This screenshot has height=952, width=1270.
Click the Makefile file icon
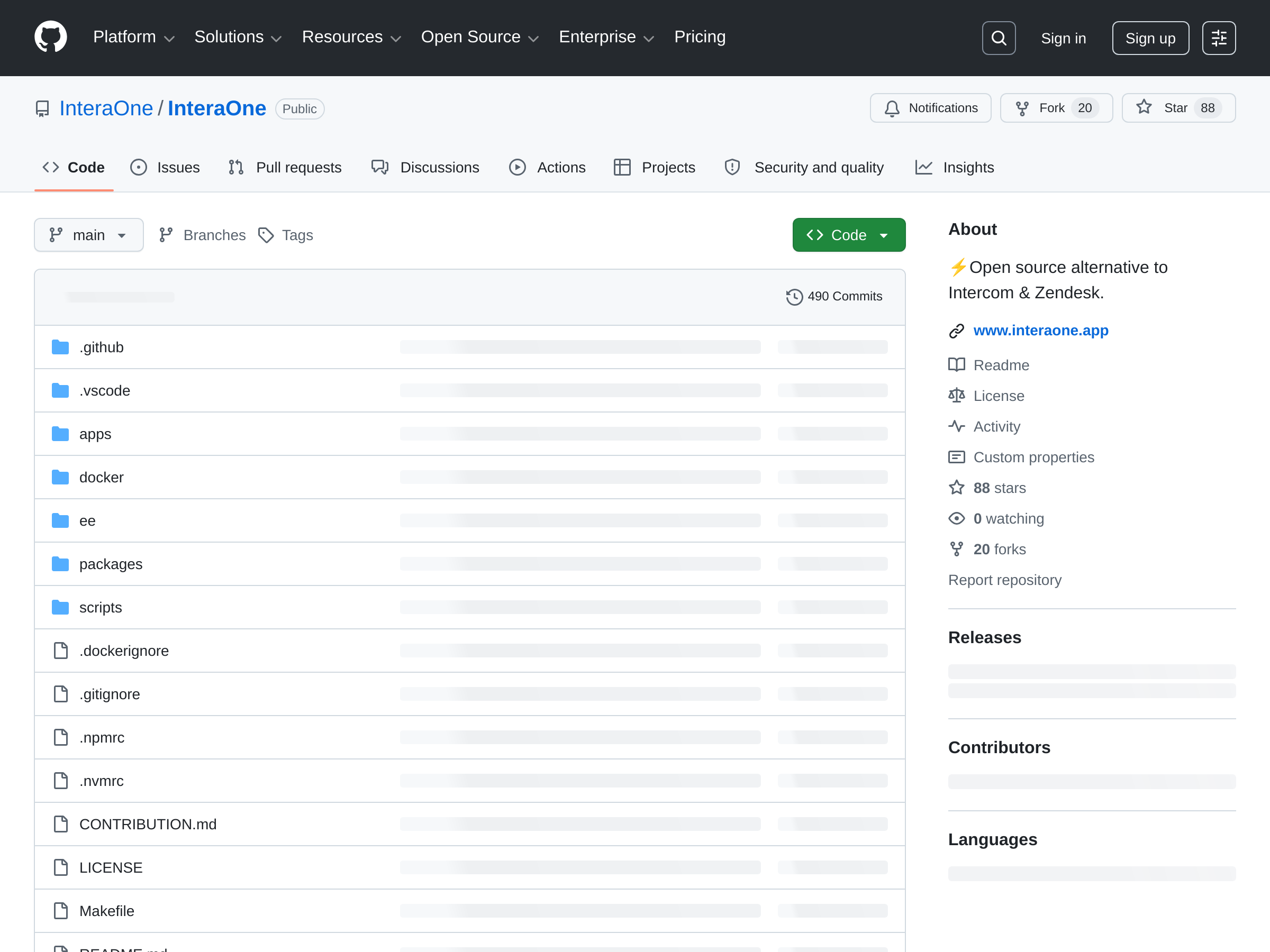(60, 911)
